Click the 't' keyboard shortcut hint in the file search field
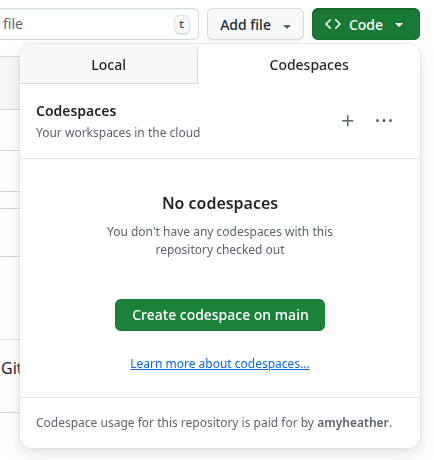The image size is (434, 460). 182,25
